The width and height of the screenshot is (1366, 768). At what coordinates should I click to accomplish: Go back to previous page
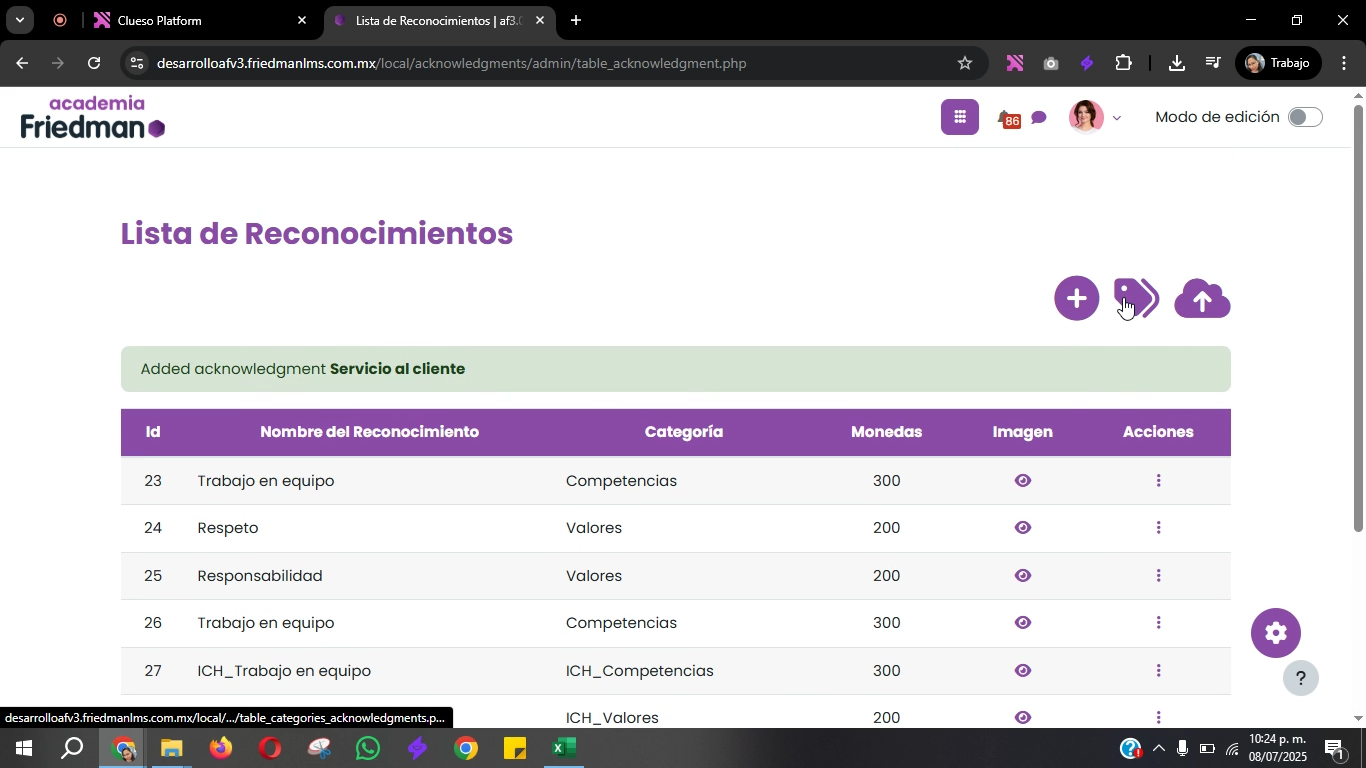(x=22, y=63)
